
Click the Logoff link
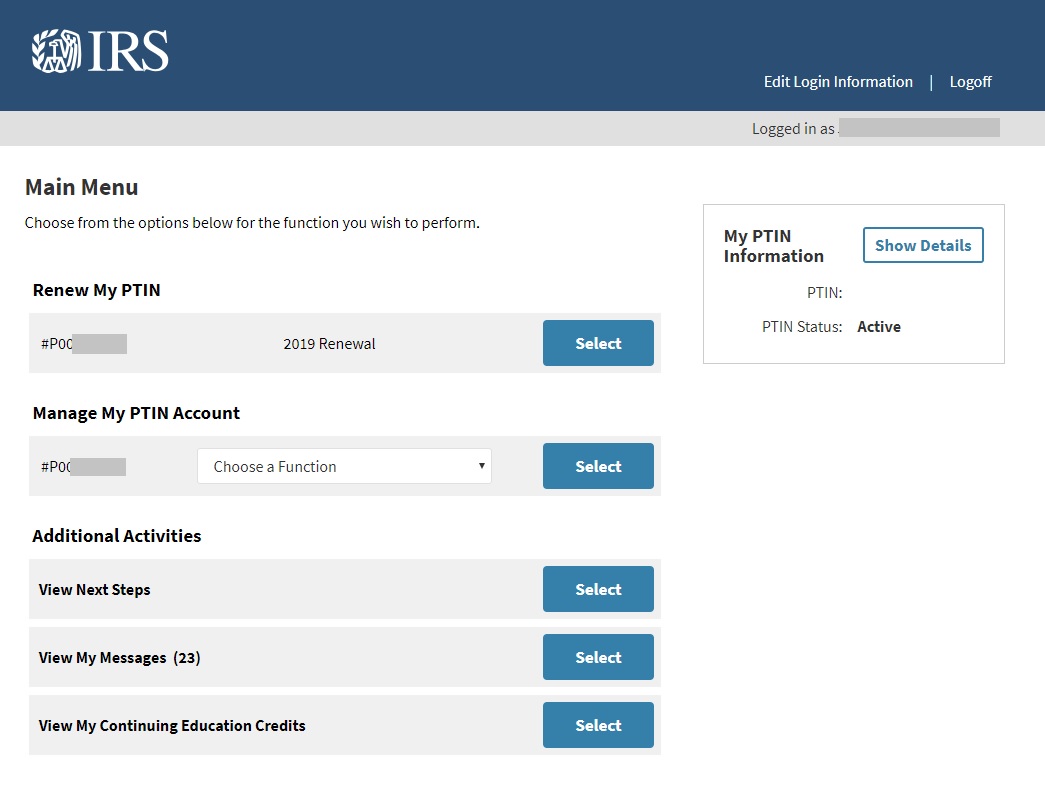point(970,82)
